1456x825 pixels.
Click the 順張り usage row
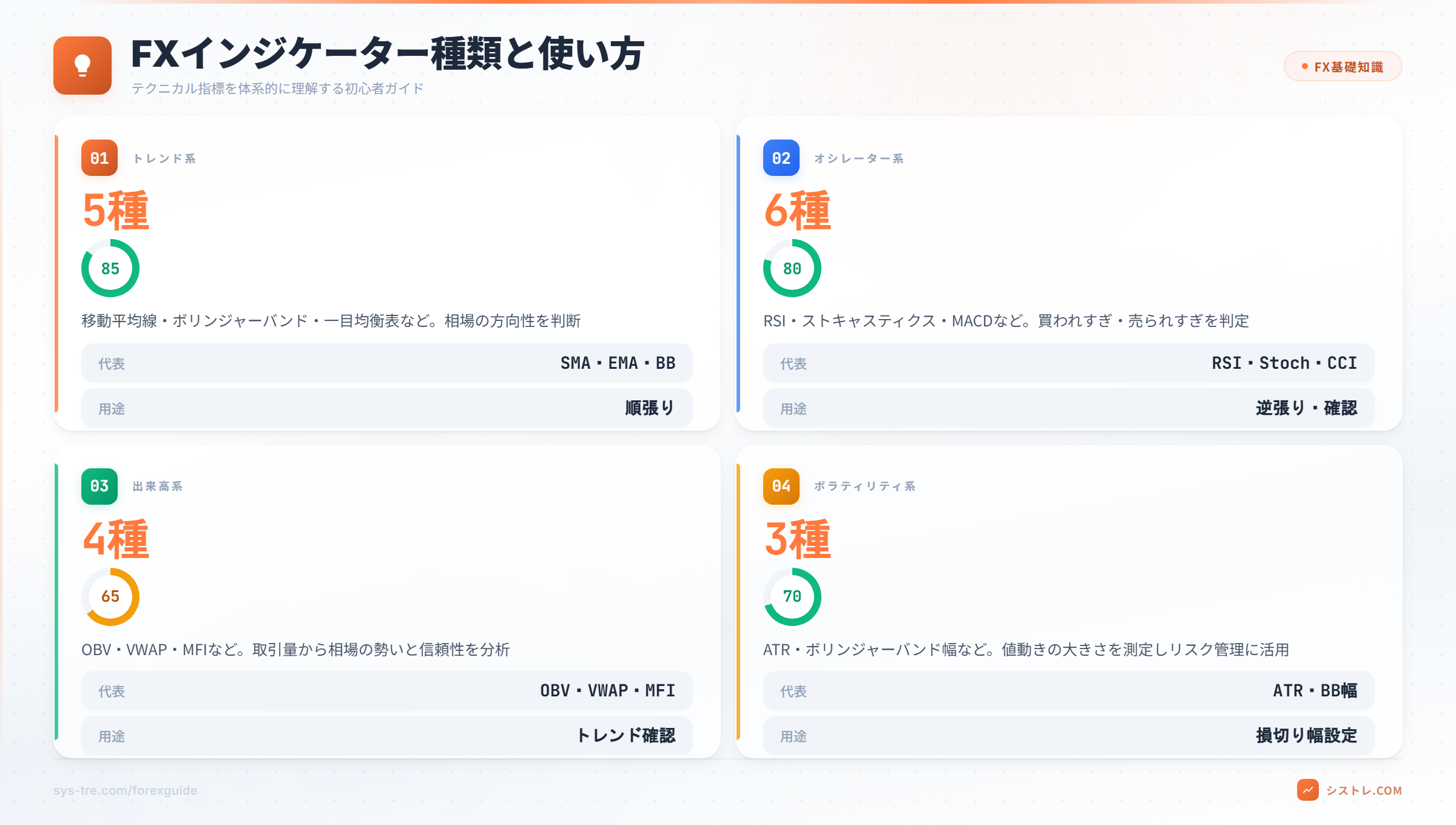pos(387,408)
